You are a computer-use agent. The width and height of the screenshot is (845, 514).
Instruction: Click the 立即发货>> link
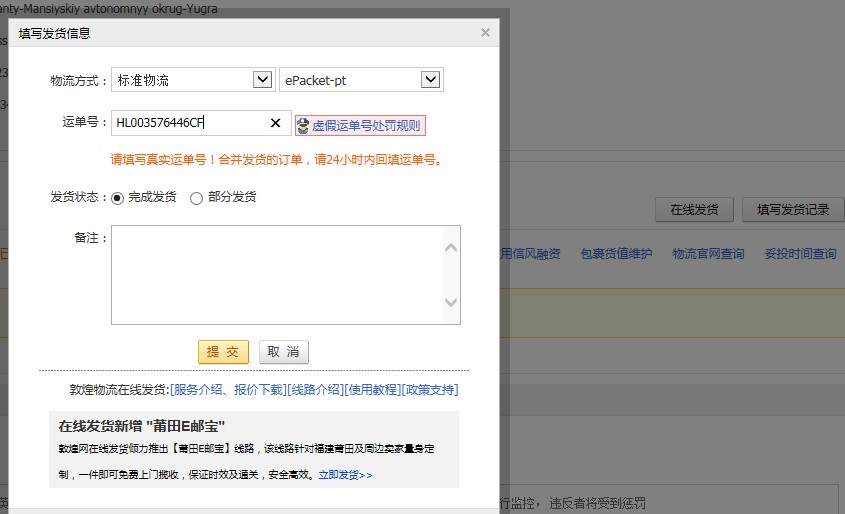point(345,475)
